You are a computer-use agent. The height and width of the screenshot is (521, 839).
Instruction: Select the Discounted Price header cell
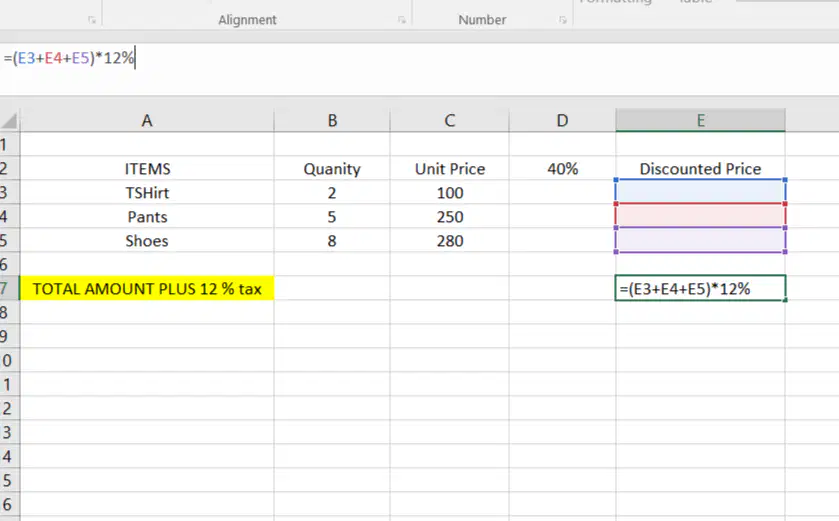coord(700,168)
